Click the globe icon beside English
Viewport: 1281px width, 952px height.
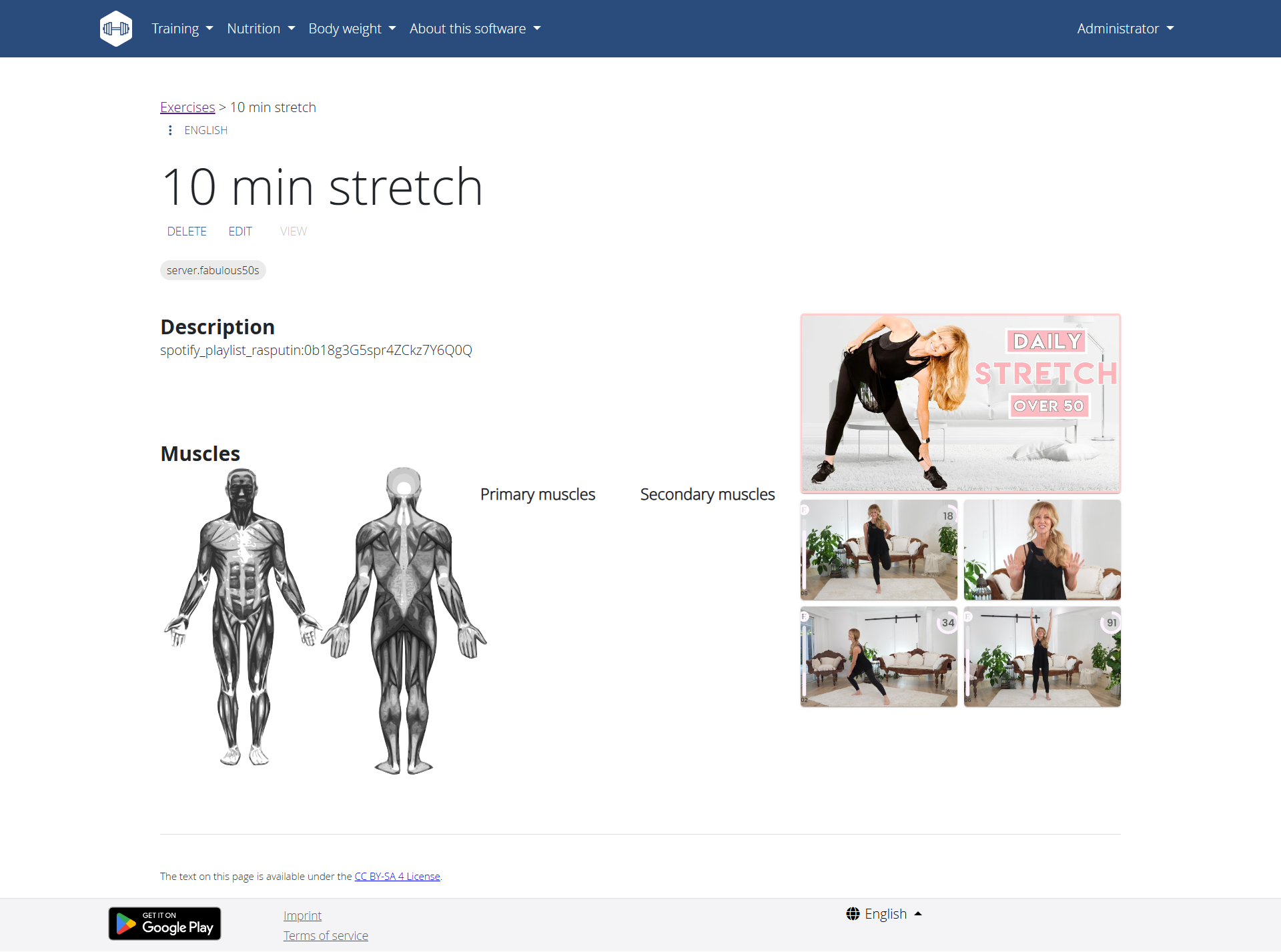click(853, 913)
